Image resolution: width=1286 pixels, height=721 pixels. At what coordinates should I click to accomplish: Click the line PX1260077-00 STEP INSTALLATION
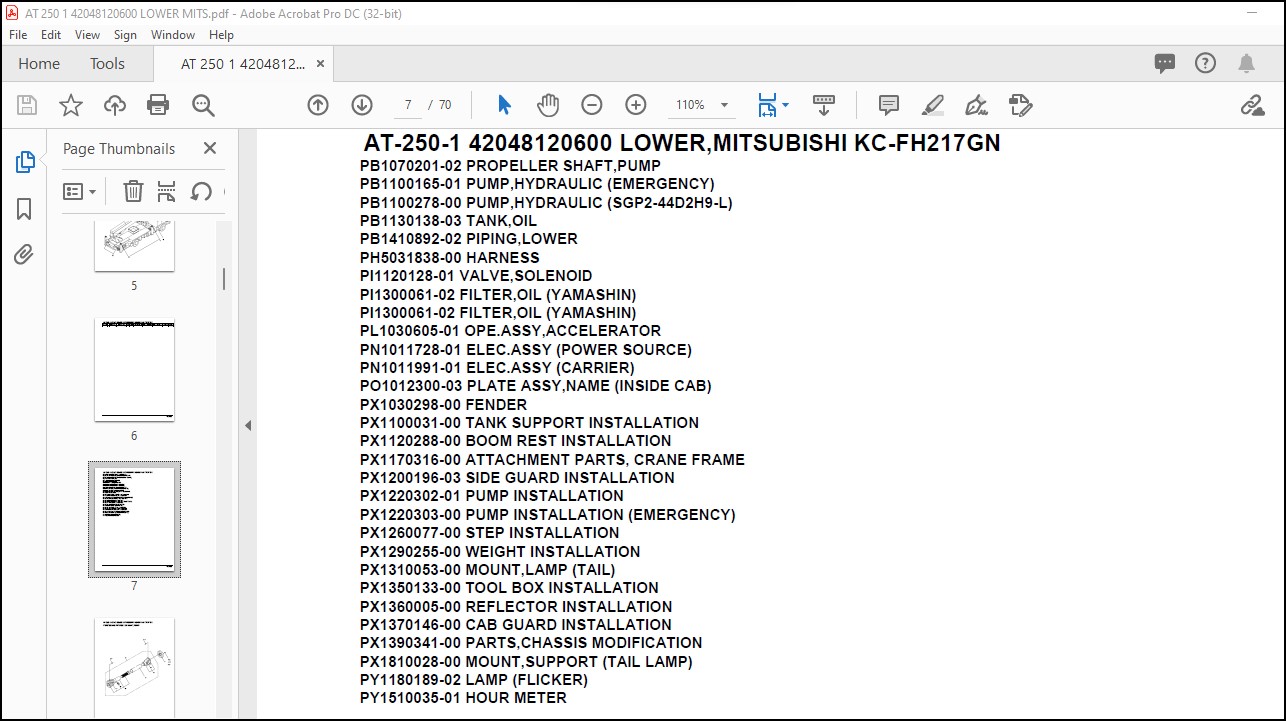tap(489, 533)
